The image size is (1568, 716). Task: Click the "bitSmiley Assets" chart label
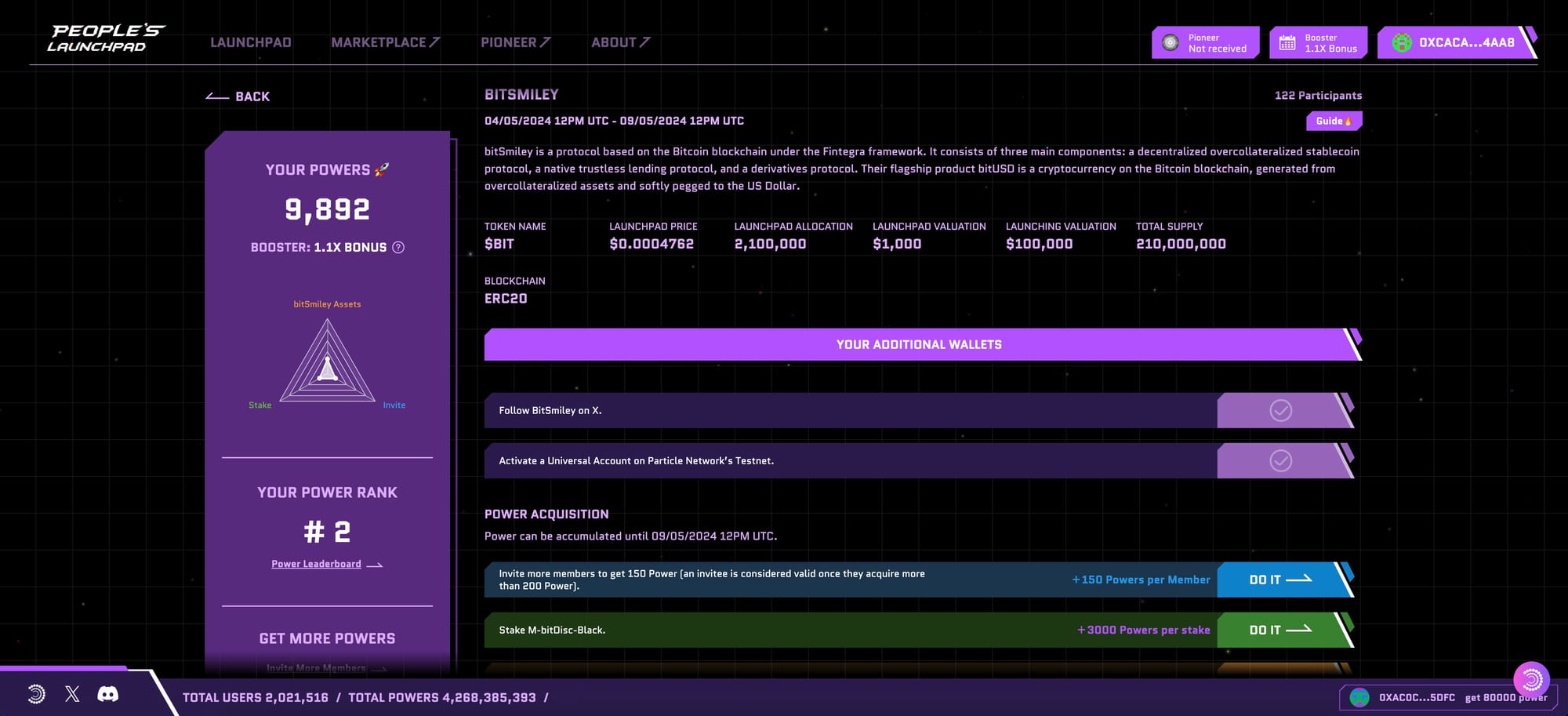[x=327, y=304]
